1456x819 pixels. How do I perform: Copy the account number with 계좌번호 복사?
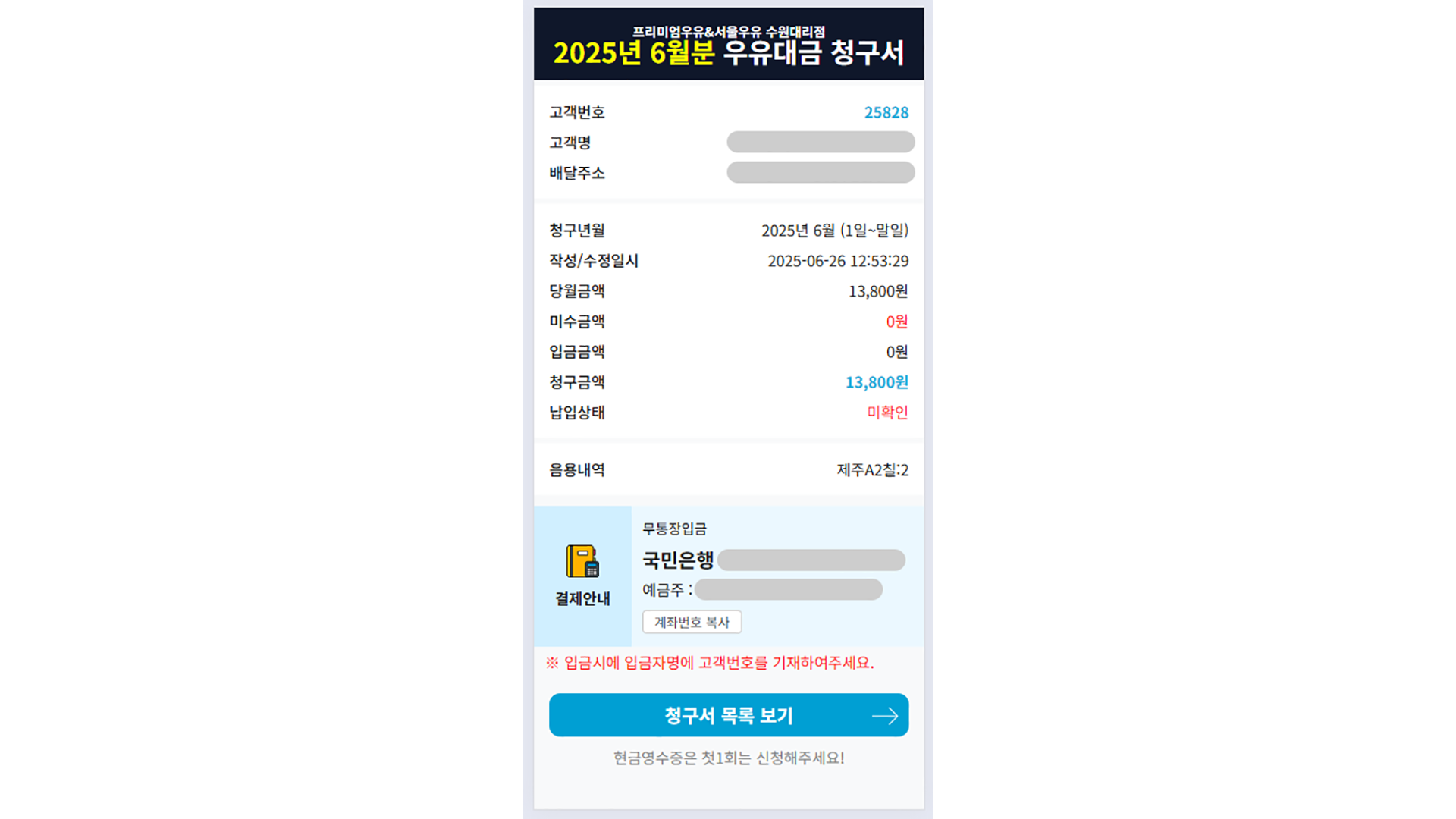click(692, 622)
